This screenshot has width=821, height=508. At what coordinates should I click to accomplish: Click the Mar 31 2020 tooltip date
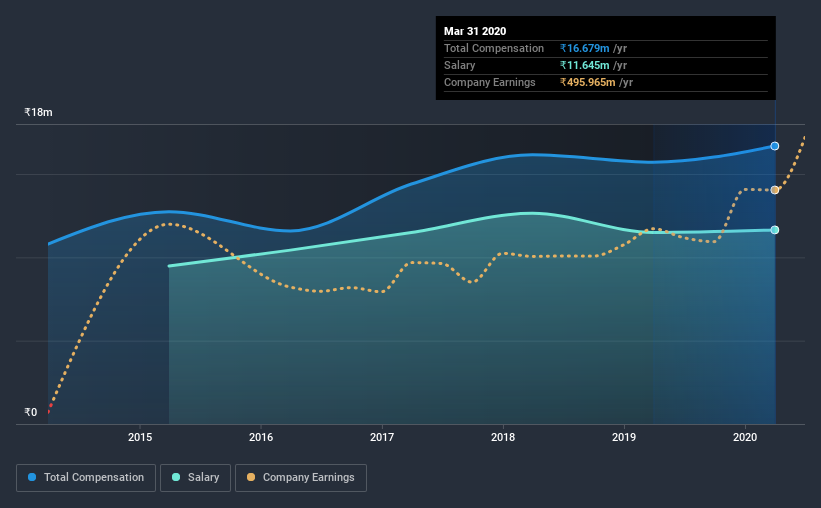[475, 31]
